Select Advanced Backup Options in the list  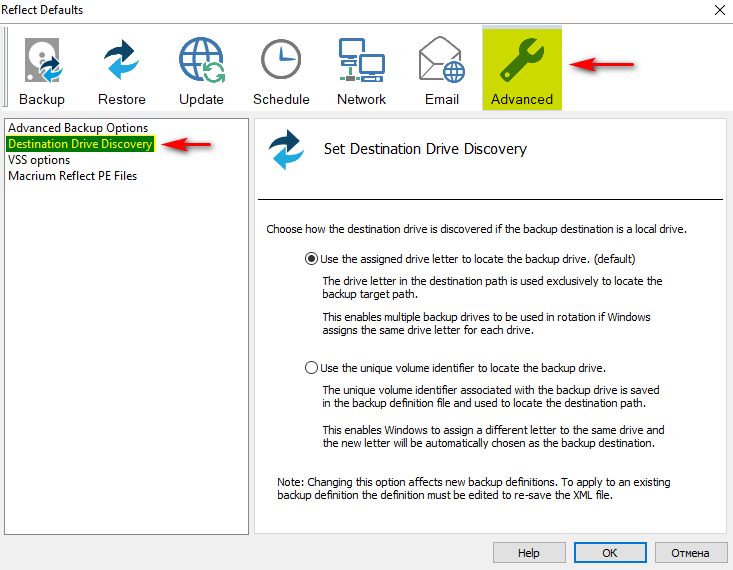(x=78, y=128)
